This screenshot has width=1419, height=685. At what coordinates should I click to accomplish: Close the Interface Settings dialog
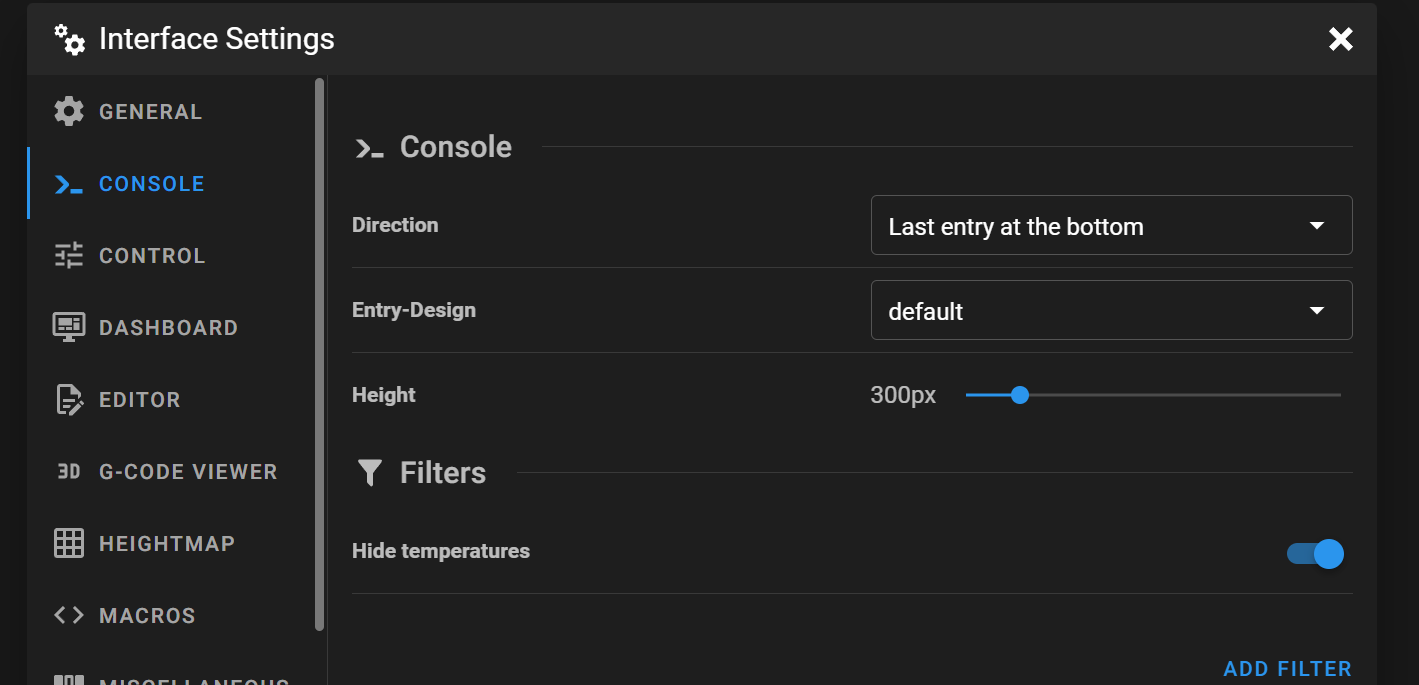pos(1340,39)
